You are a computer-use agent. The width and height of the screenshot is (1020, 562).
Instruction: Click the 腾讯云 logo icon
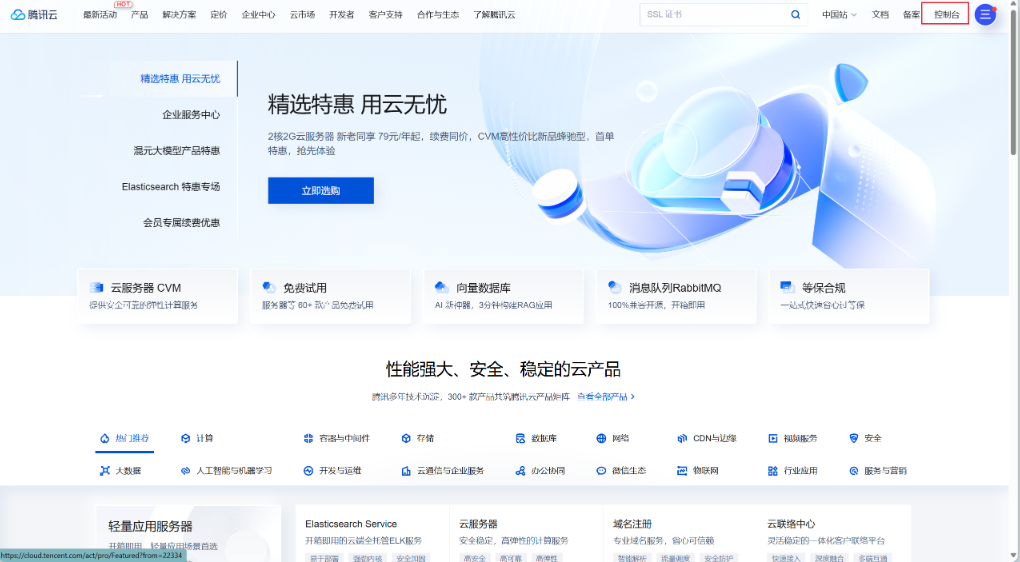click(18, 14)
